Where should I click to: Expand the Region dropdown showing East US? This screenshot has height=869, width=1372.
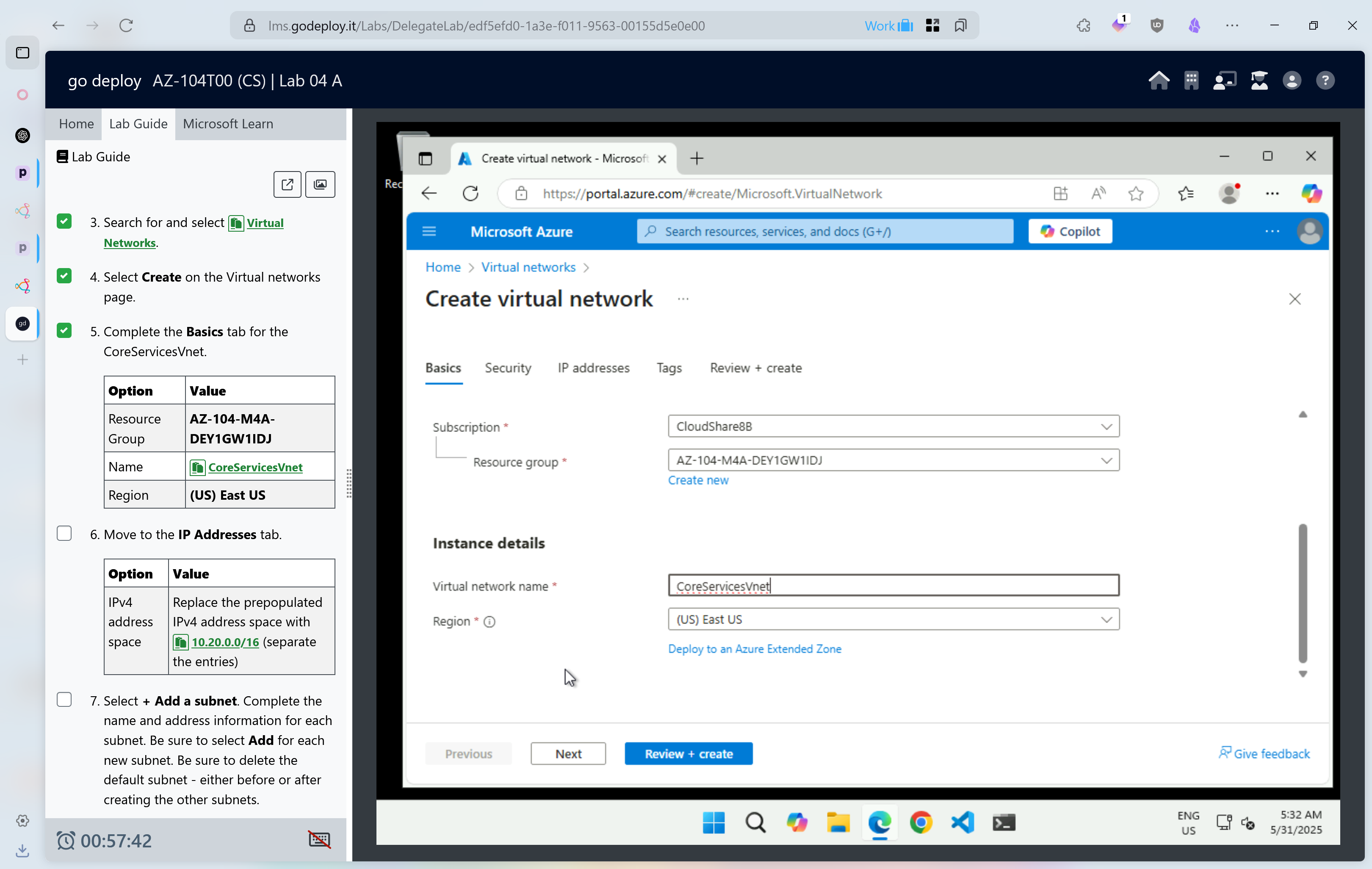893,620
